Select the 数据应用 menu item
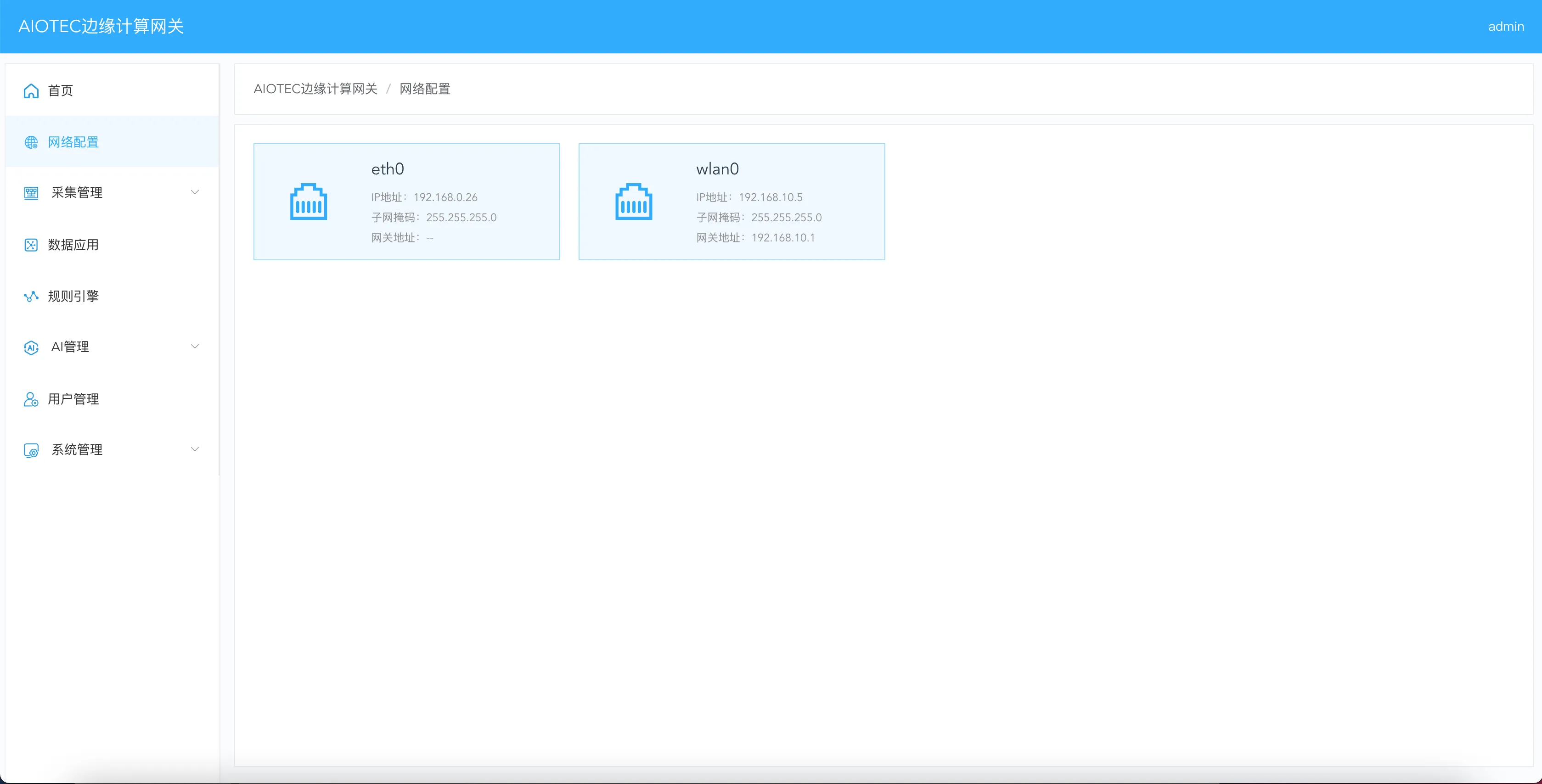This screenshot has height=784, width=1542. click(73, 245)
